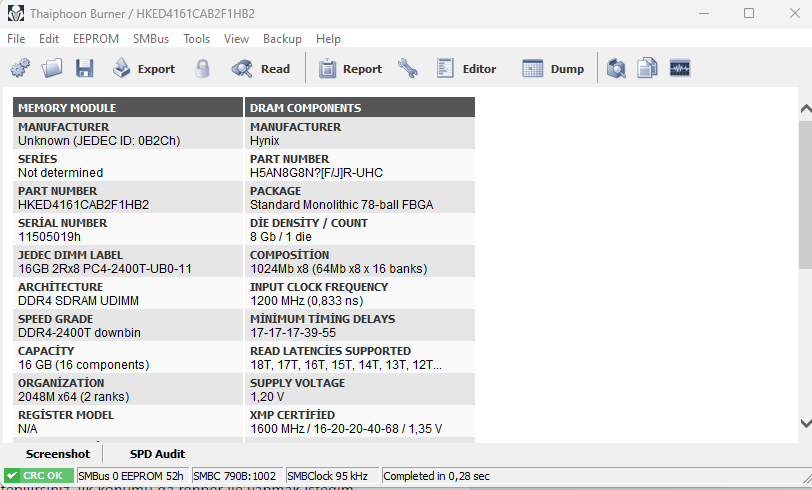Click the N/A register model value
This screenshot has width=812, height=490.
pyautogui.click(x=27, y=429)
